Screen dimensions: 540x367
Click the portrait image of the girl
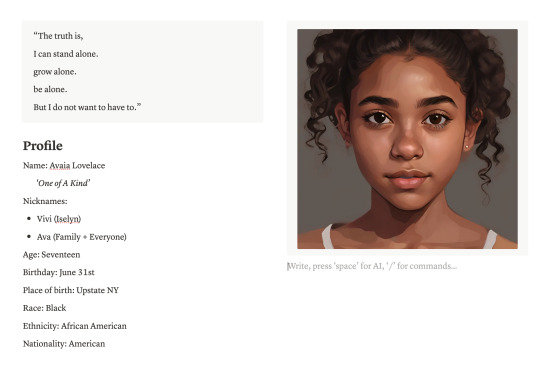(407, 139)
